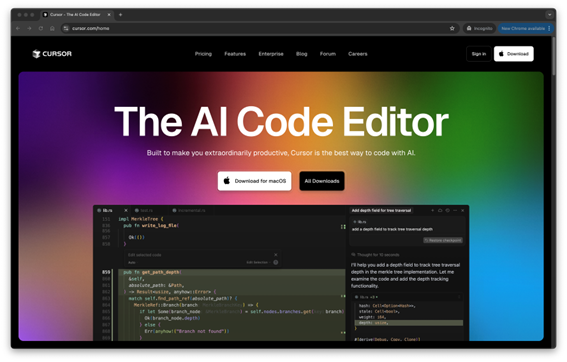Click the Sign in button
The width and height of the screenshot is (567, 362).
click(x=479, y=54)
